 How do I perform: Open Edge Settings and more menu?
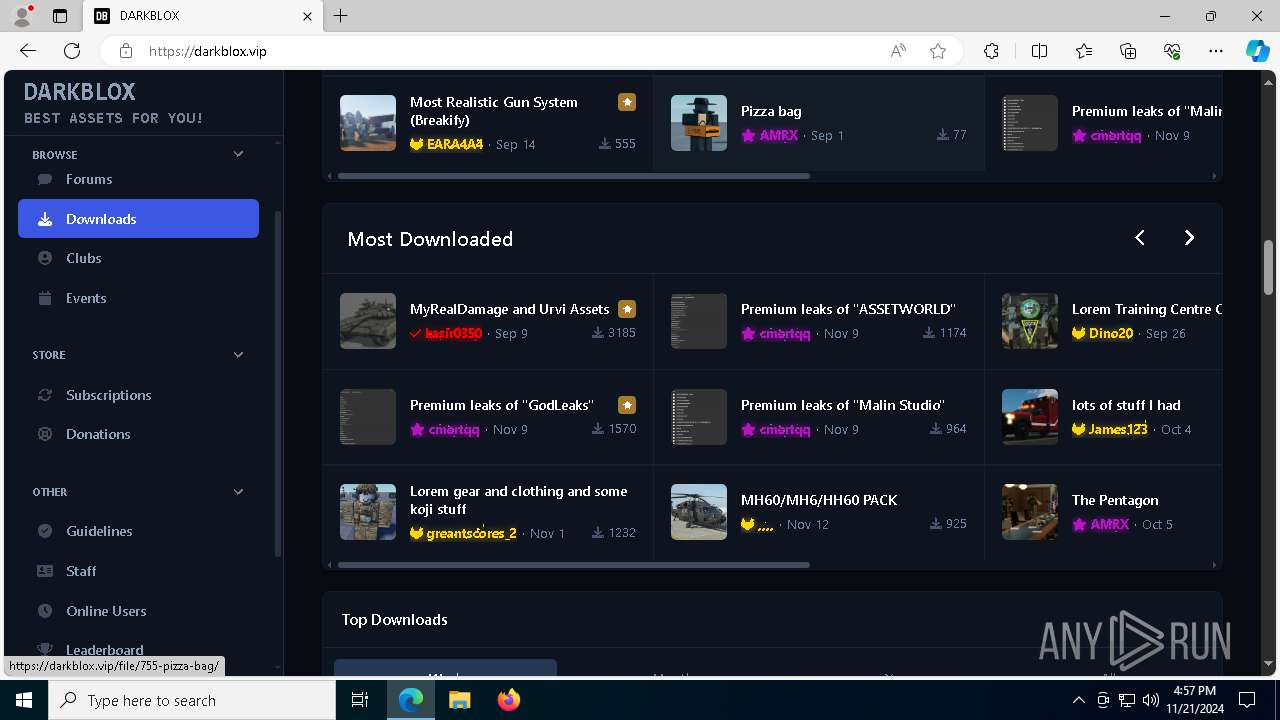pos(1216,51)
